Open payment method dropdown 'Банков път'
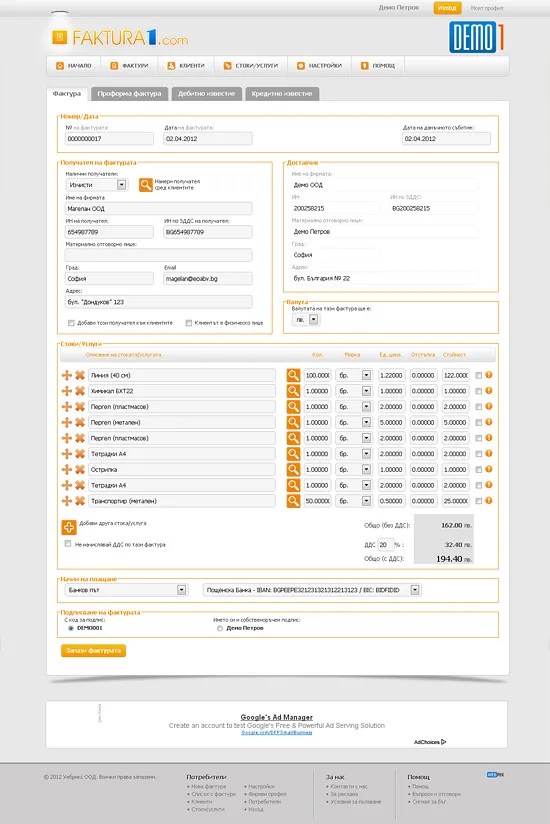The width and height of the screenshot is (550, 824). coord(126,590)
